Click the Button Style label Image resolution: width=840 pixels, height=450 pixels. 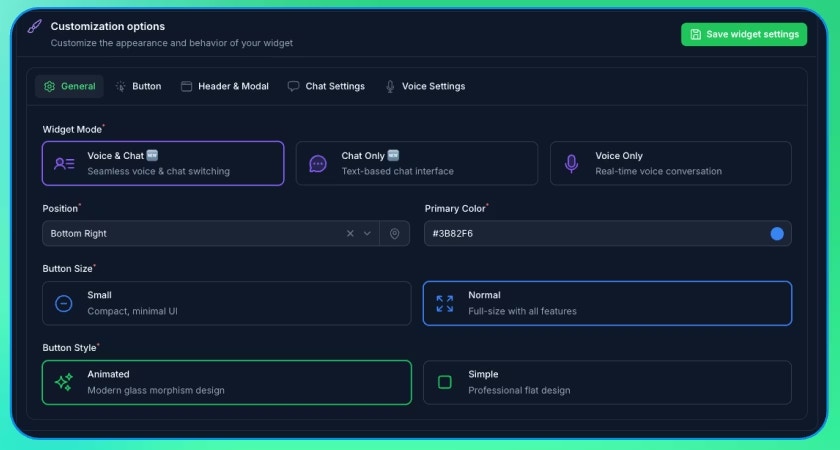pyautogui.click(x=70, y=348)
